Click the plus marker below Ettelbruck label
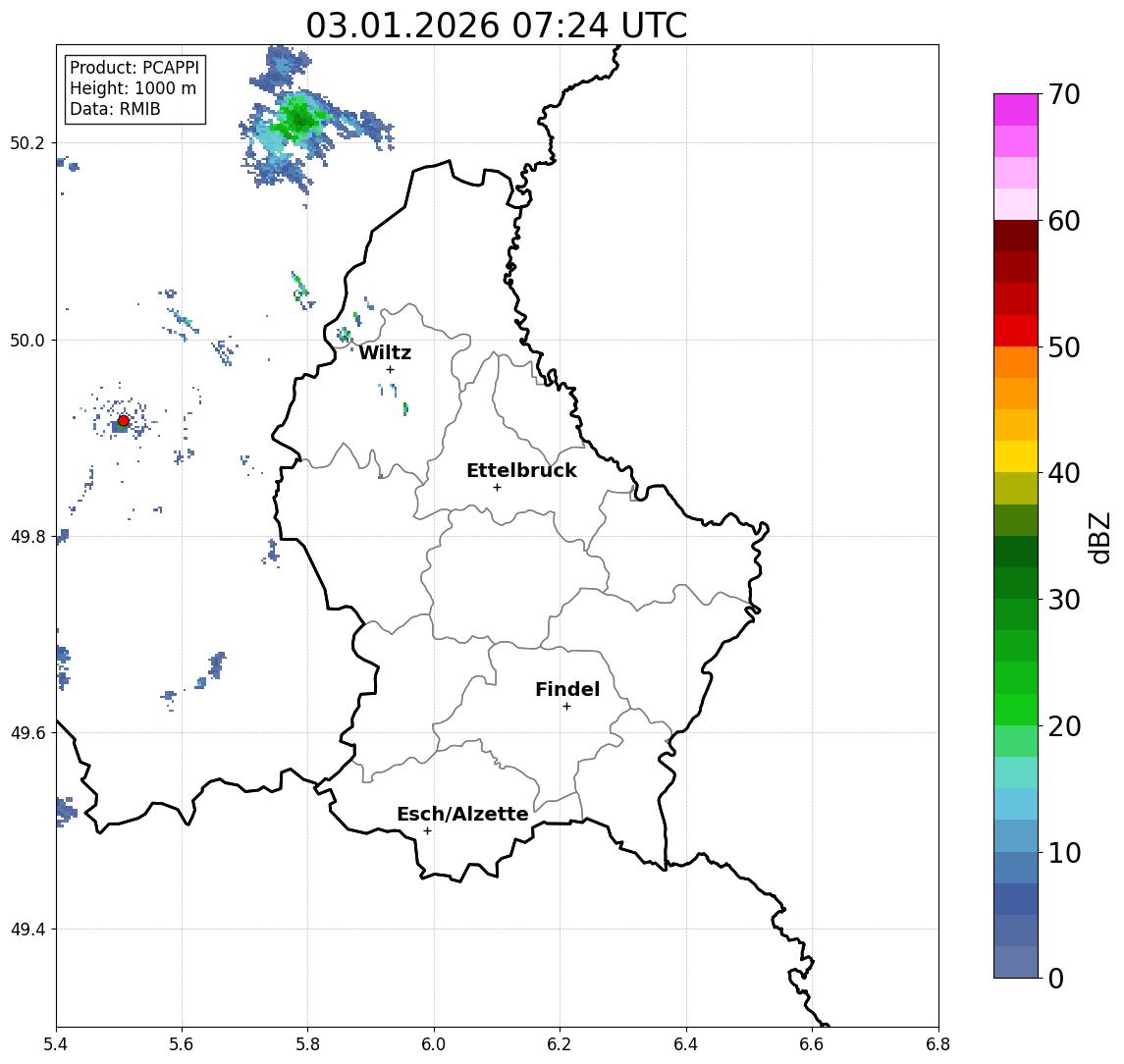 pos(497,488)
